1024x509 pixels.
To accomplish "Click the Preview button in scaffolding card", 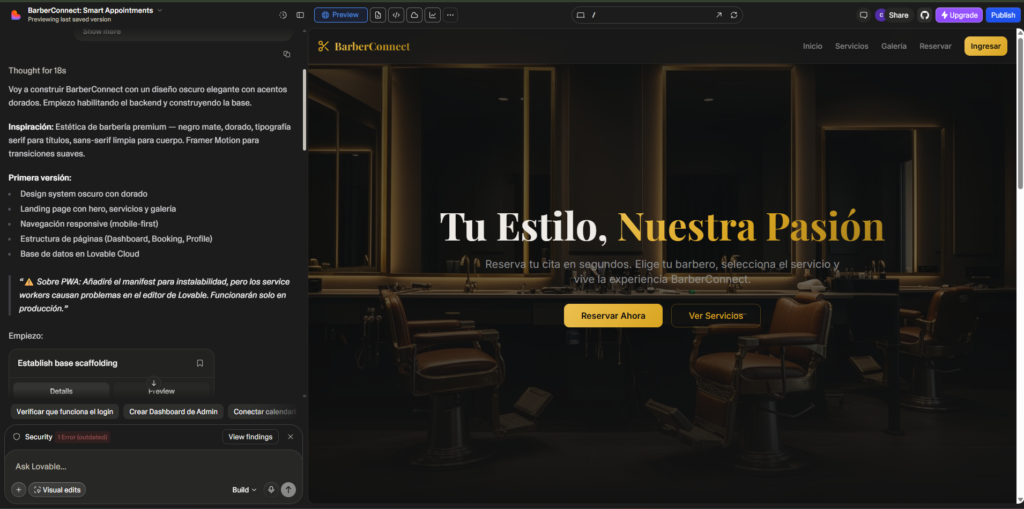I will coord(161,391).
